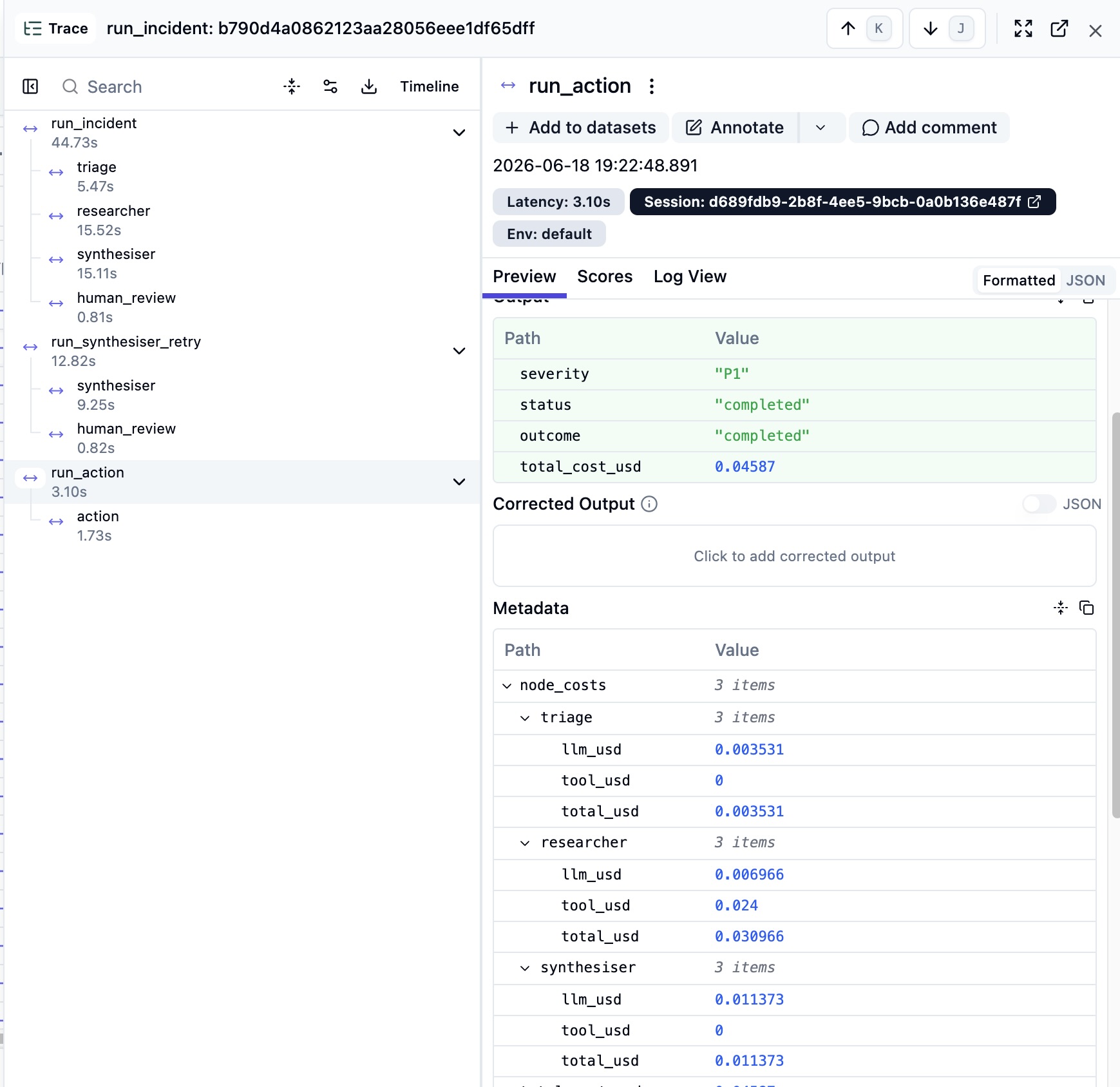The width and height of the screenshot is (1120, 1087).
Task: Click researcher tool_usd value 0.024
Action: pos(736,905)
